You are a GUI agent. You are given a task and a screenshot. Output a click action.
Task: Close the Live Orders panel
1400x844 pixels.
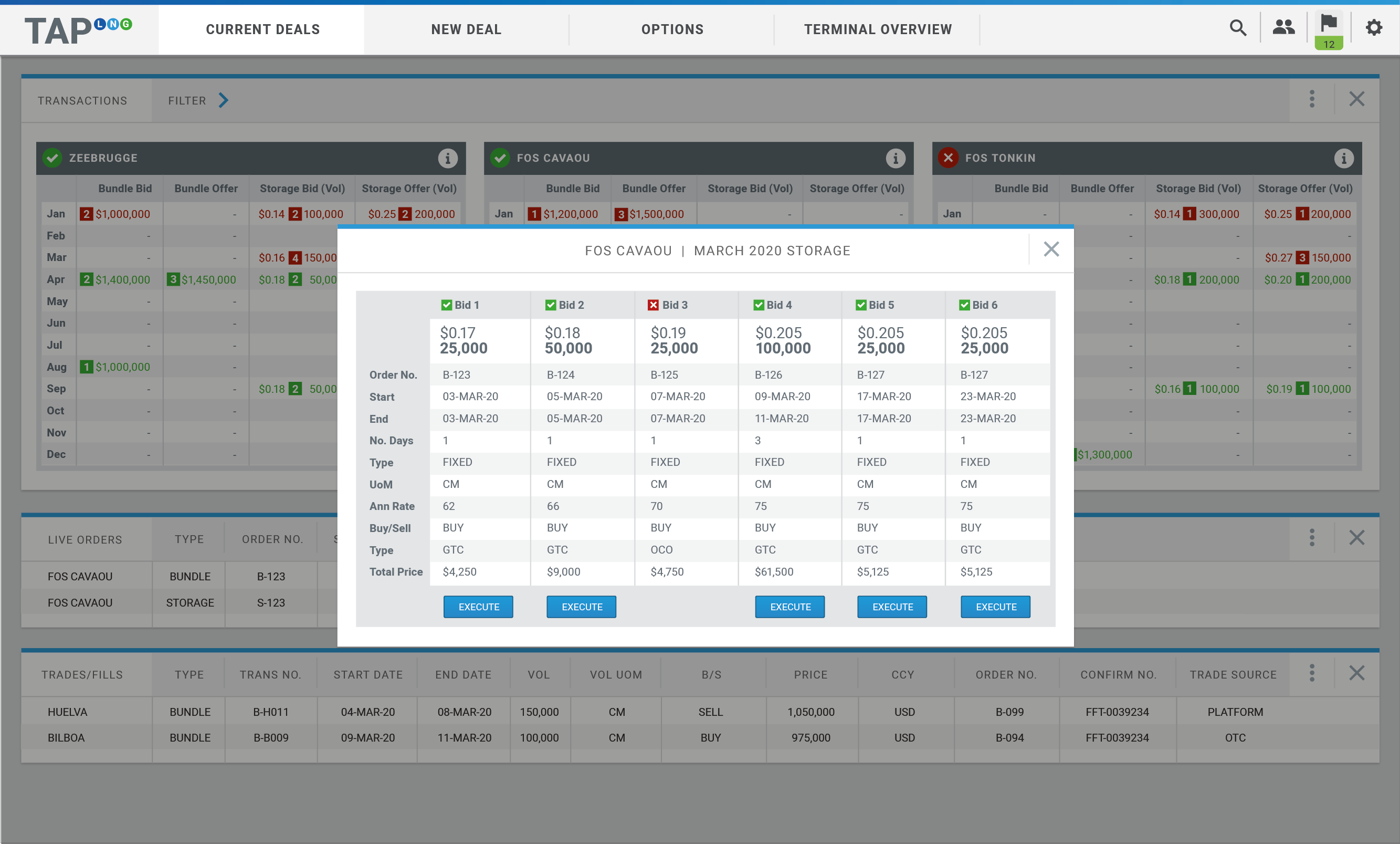pos(1356,538)
